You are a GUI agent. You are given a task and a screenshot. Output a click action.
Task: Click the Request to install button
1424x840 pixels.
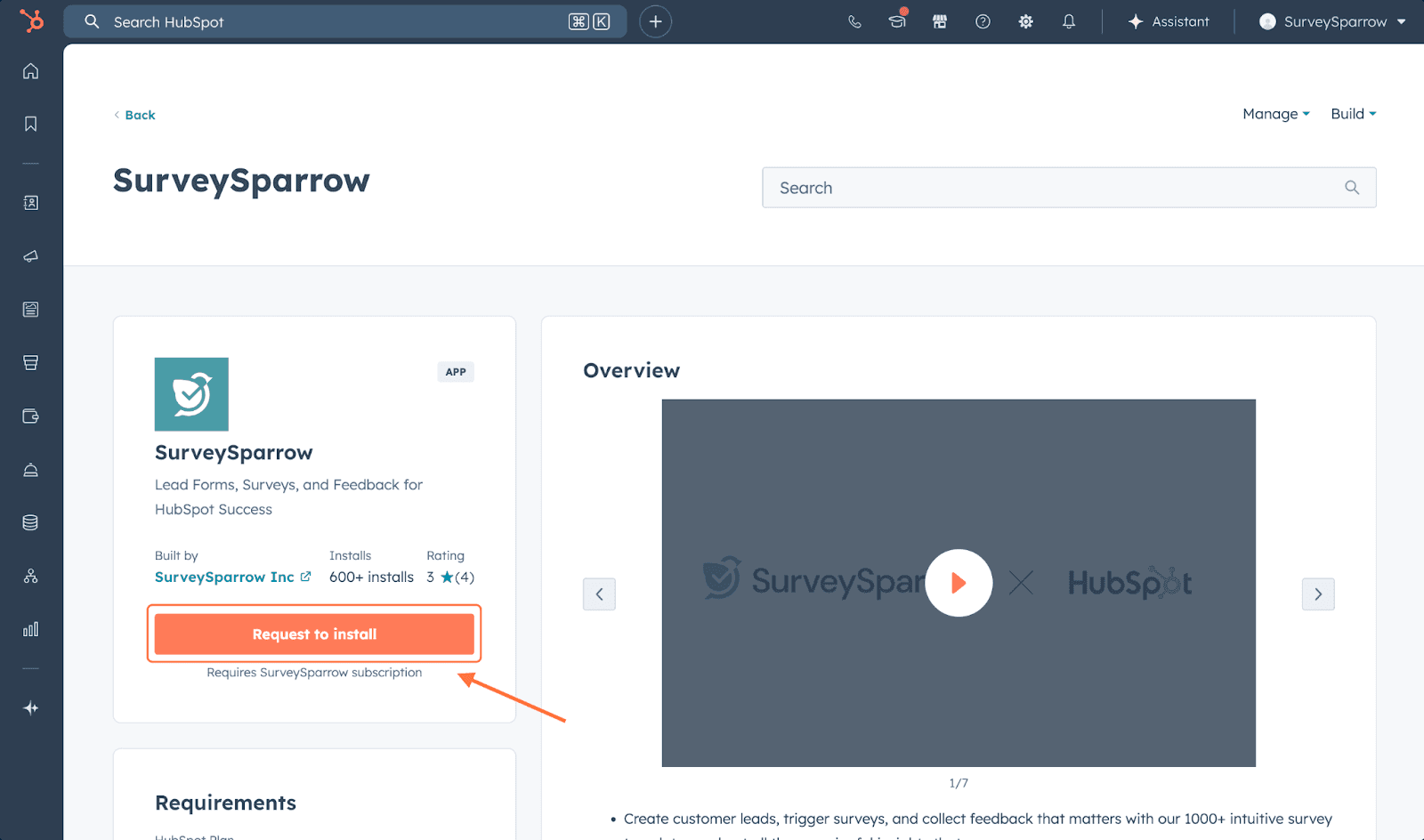[x=314, y=634]
